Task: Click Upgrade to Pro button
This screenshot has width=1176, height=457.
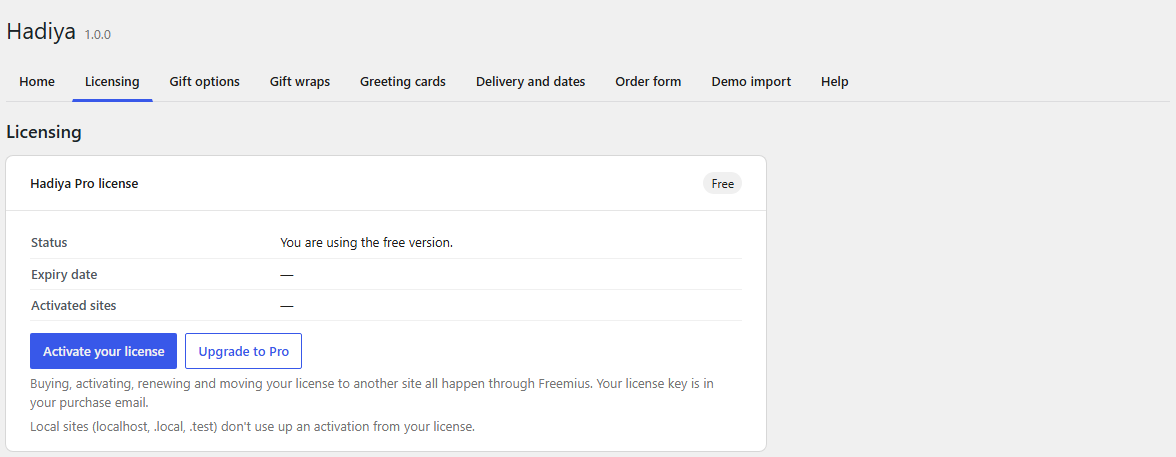Action: [244, 351]
